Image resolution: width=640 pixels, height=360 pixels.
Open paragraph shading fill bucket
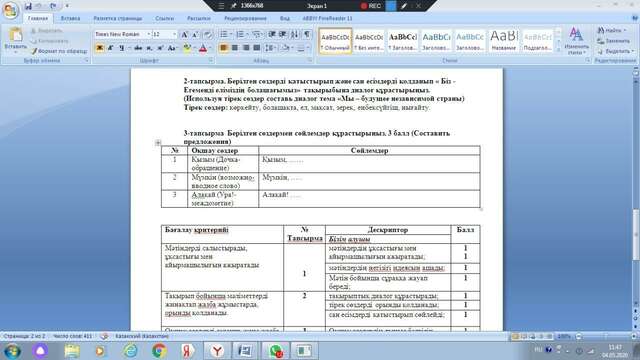click(285, 48)
